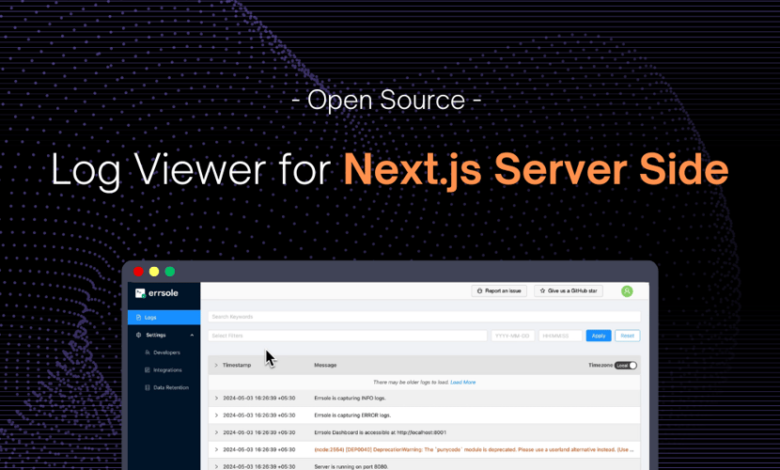Apply the log filters
The width and height of the screenshot is (780, 470).
(598, 336)
